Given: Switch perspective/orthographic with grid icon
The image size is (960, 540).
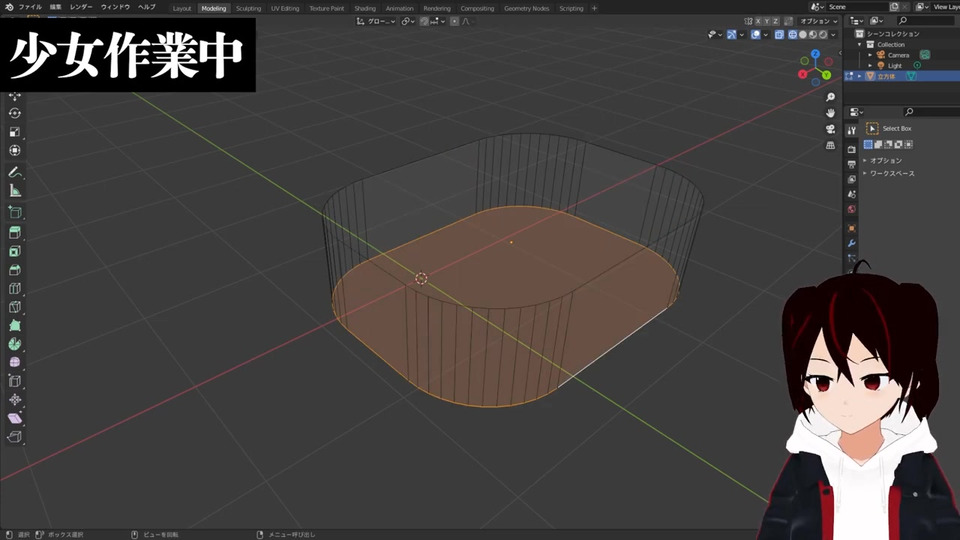Looking at the screenshot, I should click(x=830, y=145).
